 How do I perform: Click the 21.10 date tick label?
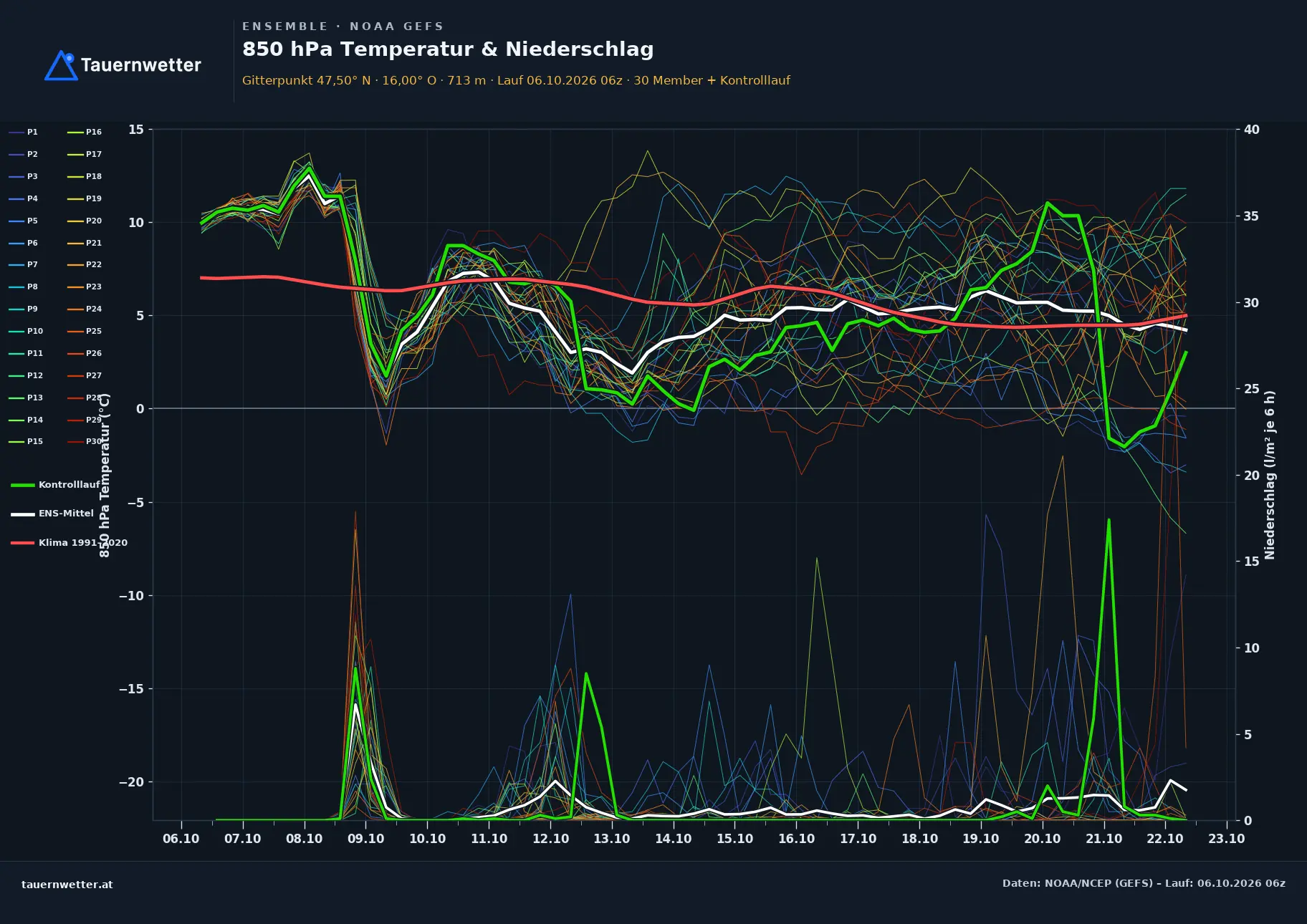coord(1104,839)
